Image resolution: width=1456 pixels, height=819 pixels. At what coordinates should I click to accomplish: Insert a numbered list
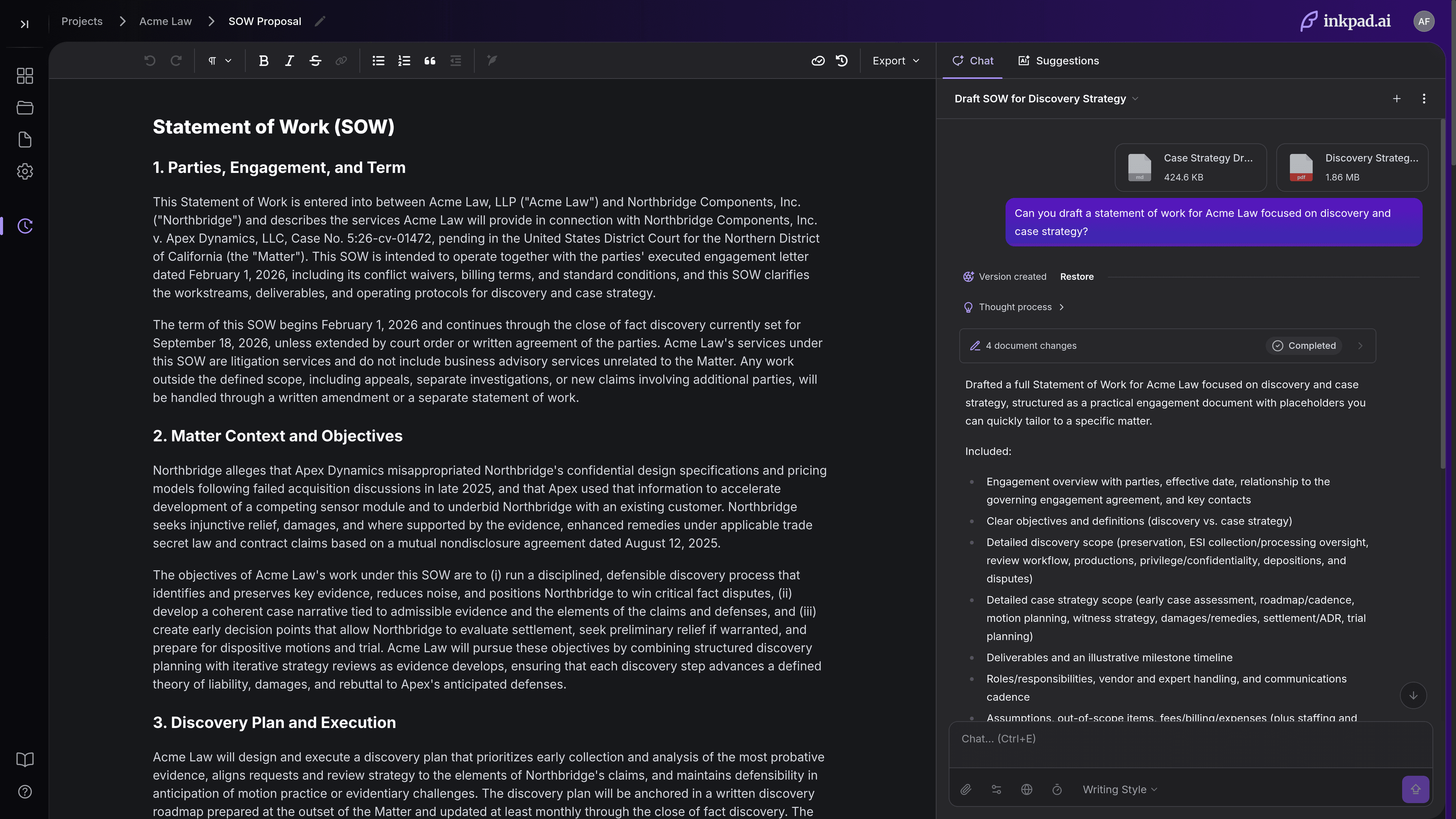coord(403,61)
